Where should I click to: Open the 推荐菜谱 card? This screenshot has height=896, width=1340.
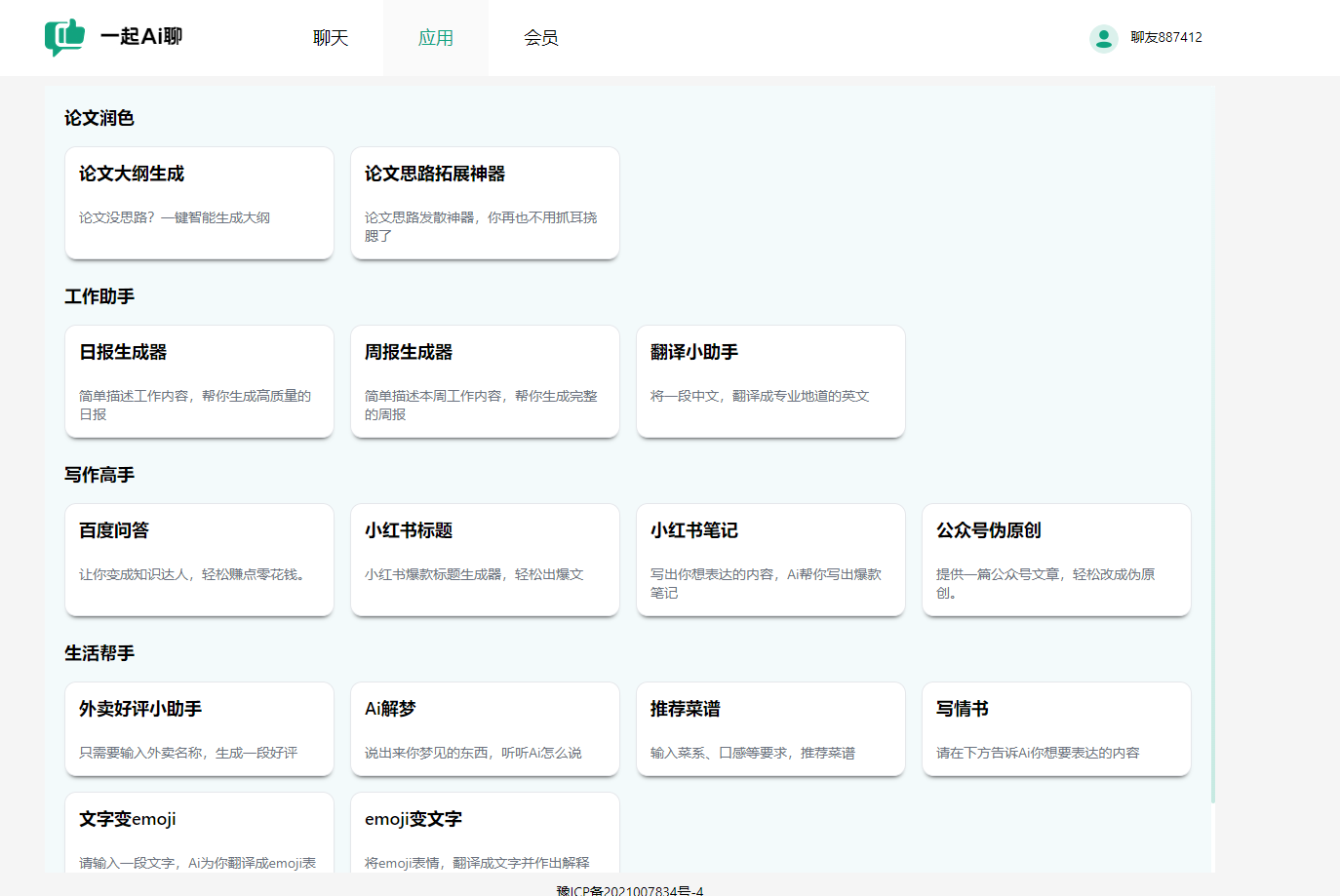click(770, 729)
